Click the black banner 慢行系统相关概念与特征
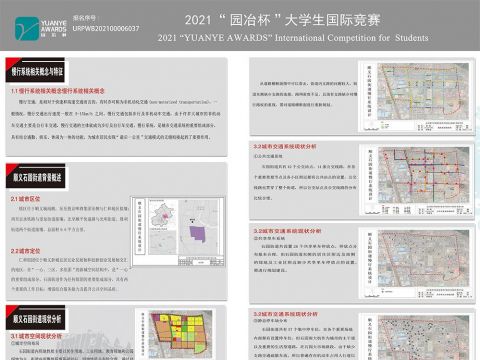The image size is (480, 360). pos(36,71)
